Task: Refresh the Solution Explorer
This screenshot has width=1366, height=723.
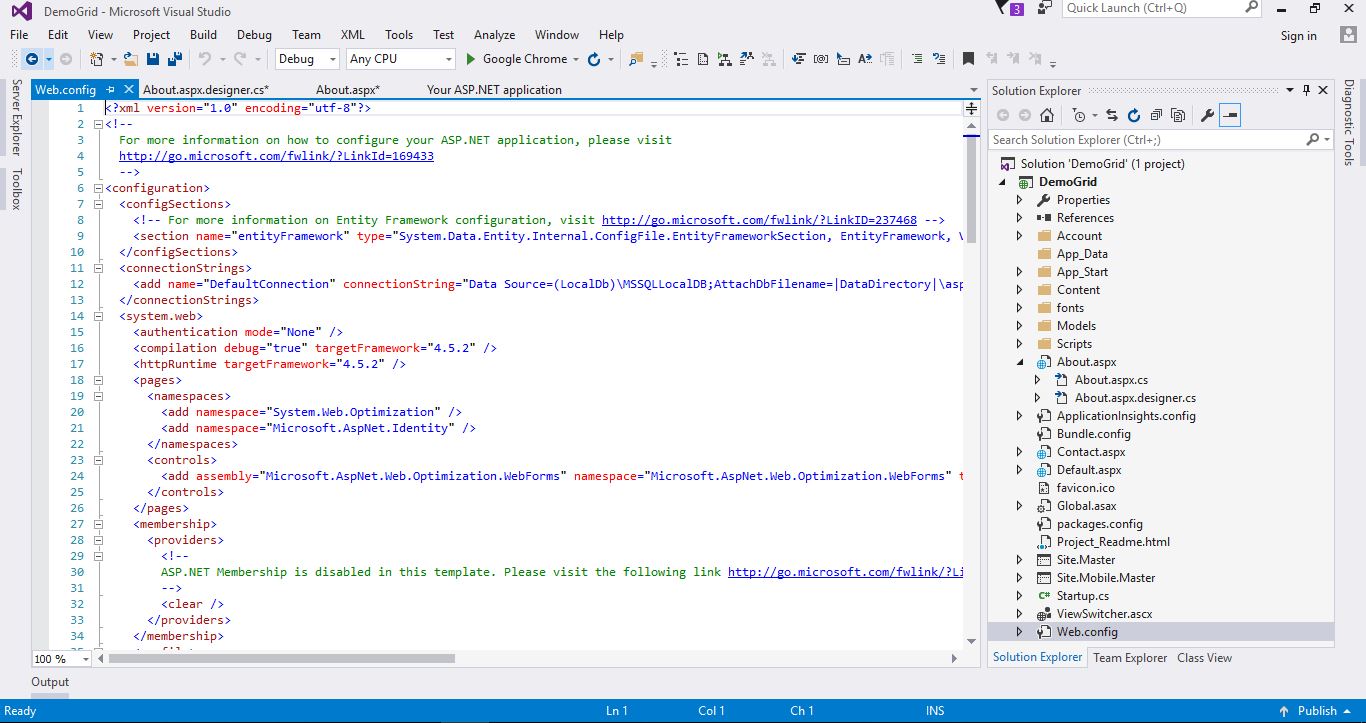Action: (x=1134, y=115)
